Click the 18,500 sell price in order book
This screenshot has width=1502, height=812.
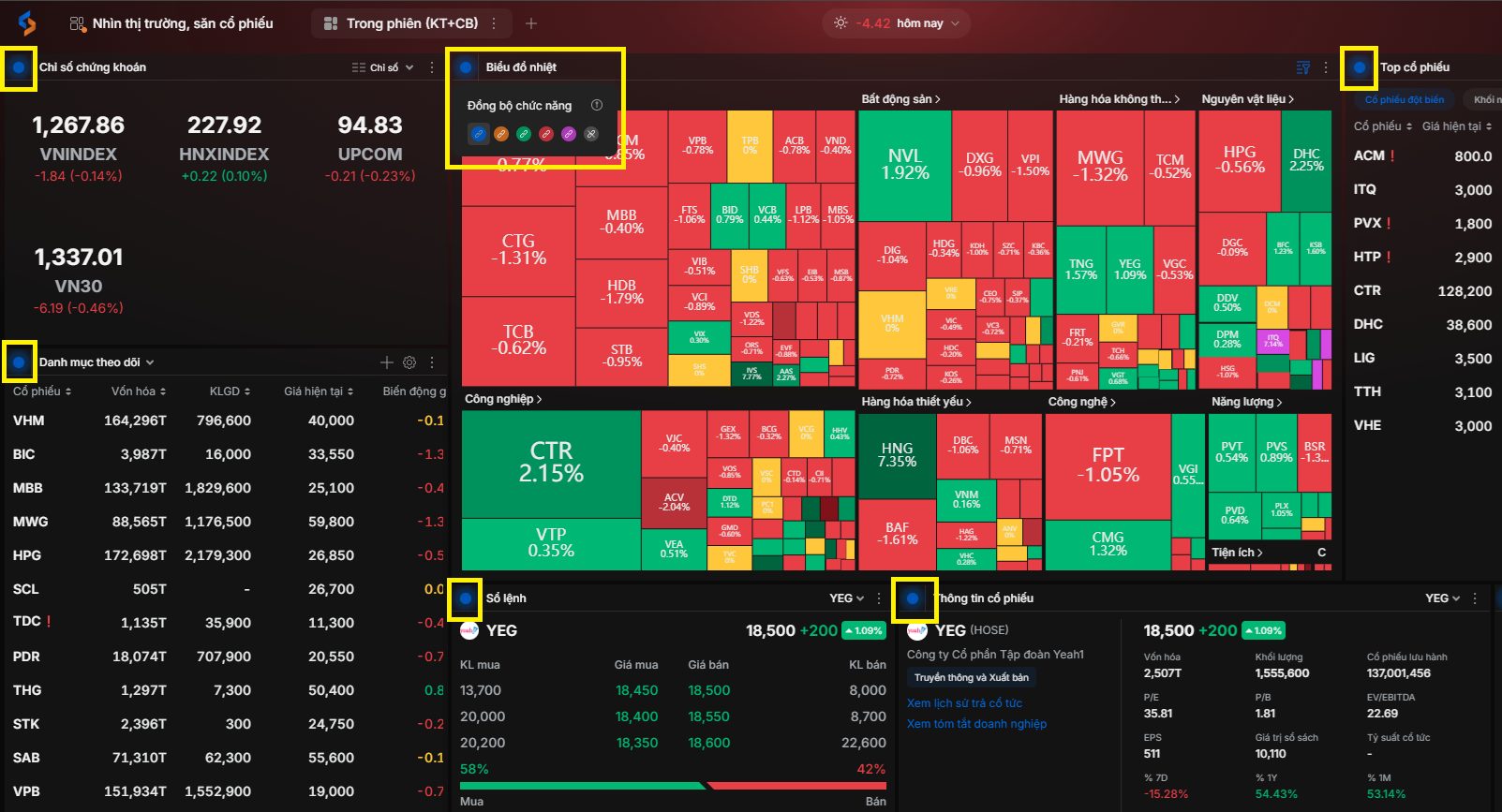(708, 690)
